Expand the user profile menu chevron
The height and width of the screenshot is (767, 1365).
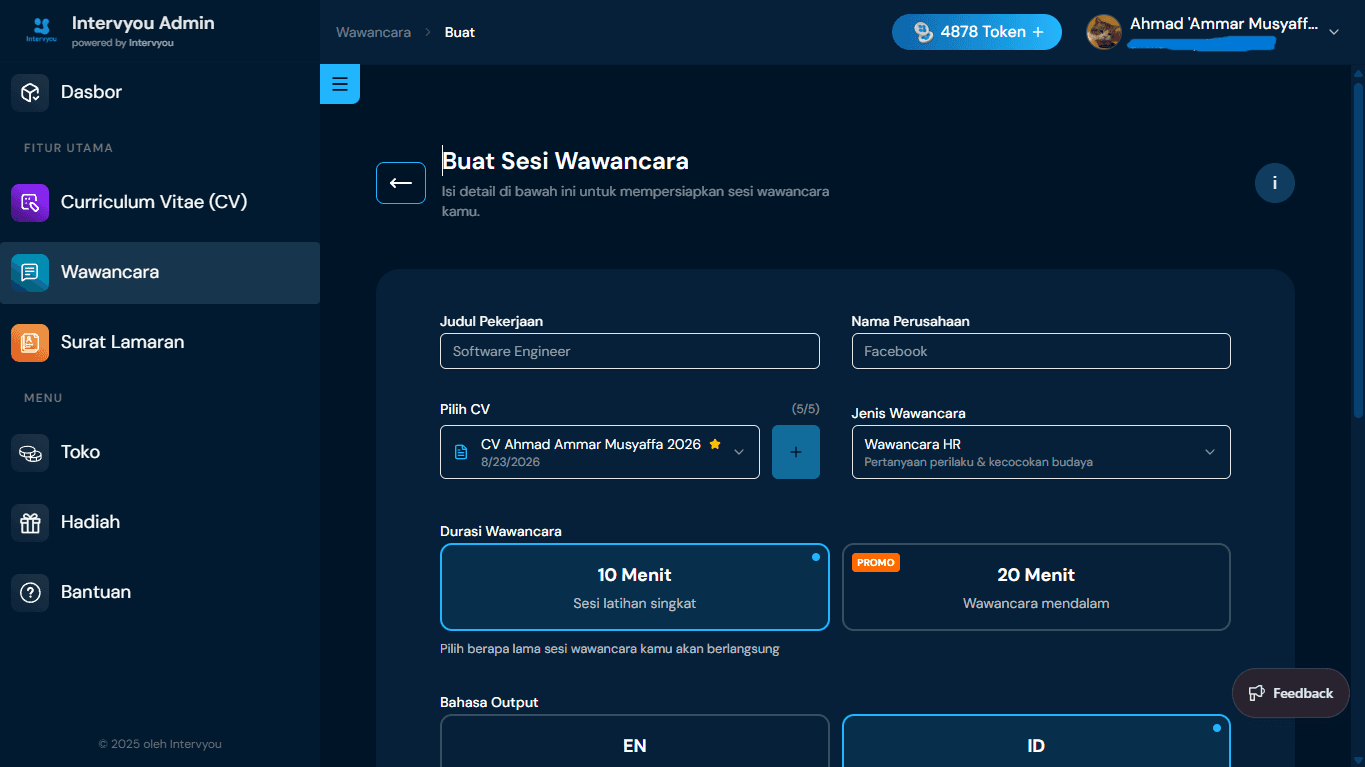point(1333,32)
